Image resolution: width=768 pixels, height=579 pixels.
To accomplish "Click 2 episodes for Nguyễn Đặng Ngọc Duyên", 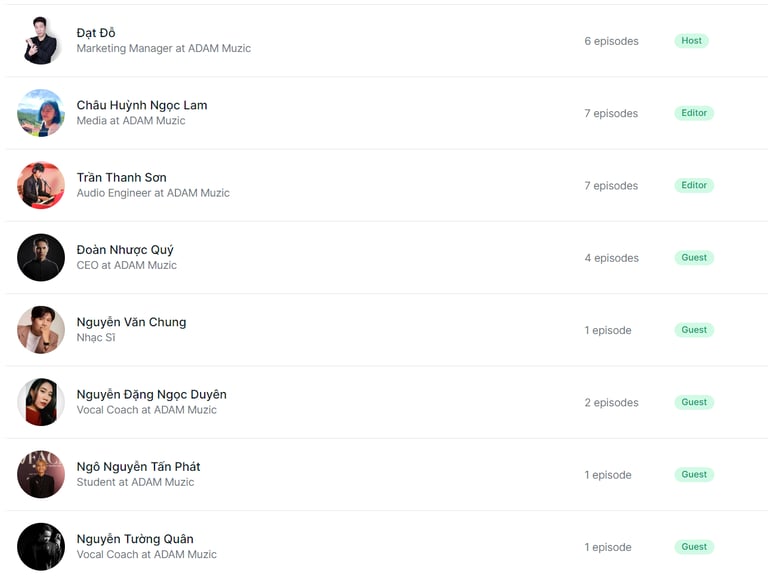I will [611, 403].
